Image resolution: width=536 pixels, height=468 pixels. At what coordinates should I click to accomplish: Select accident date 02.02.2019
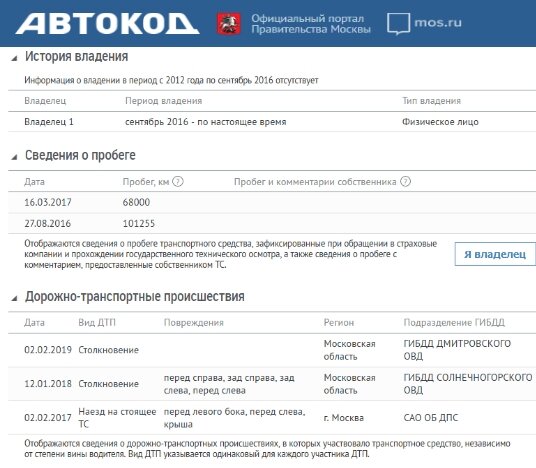(48, 350)
